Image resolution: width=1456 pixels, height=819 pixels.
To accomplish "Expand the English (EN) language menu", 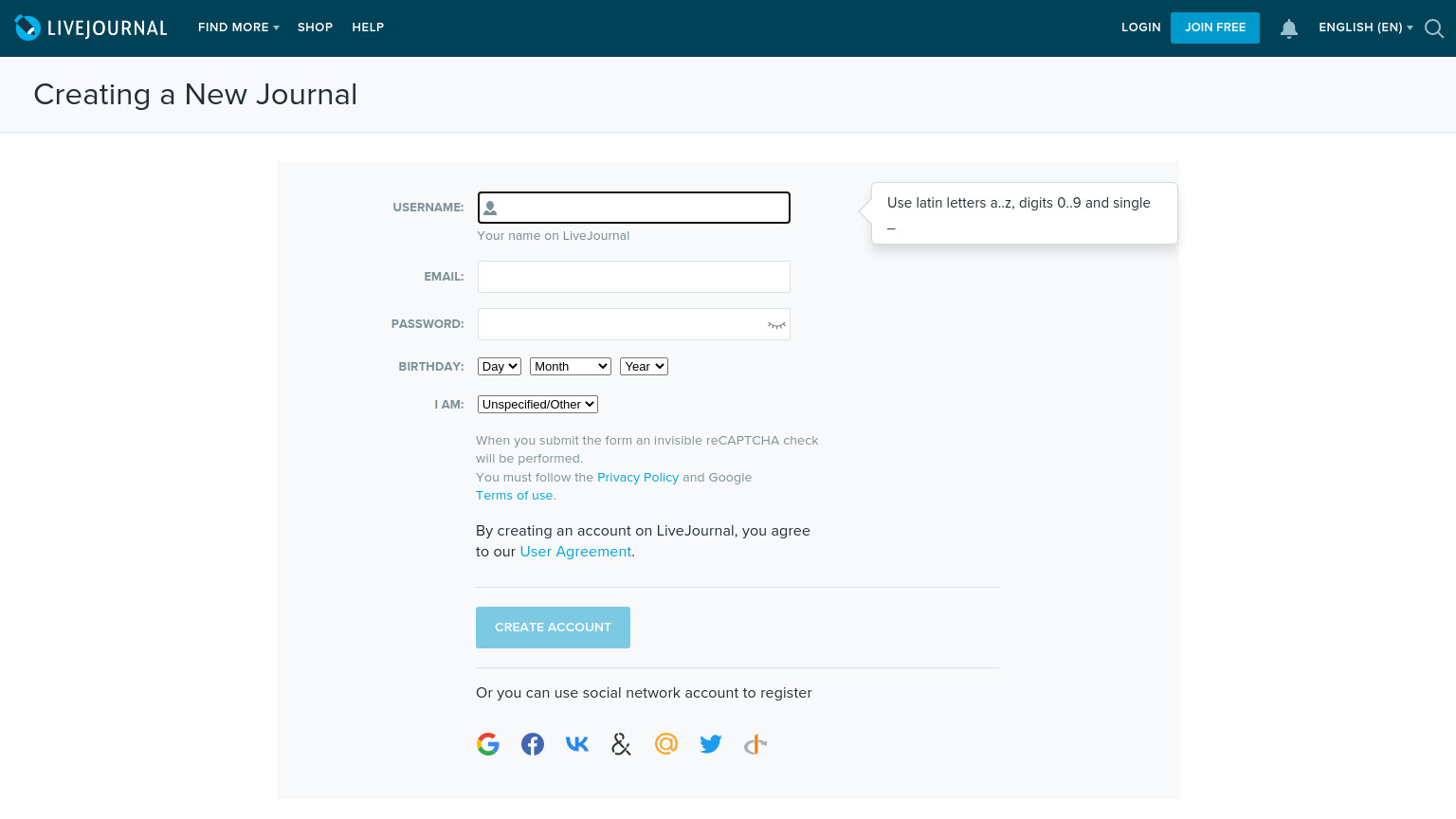I will [1366, 27].
